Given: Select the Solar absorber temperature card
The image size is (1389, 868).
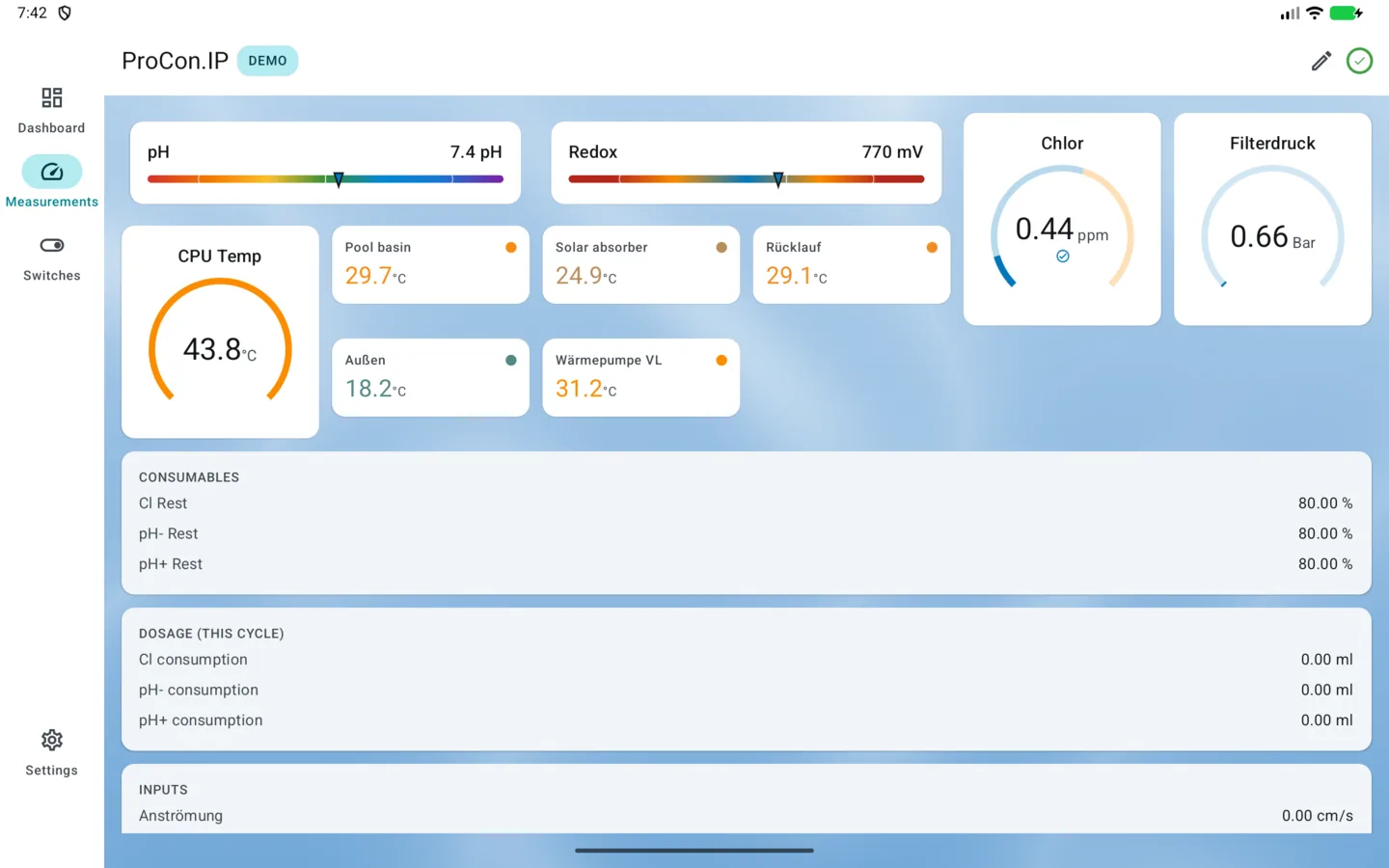Looking at the screenshot, I should click(640, 264).
